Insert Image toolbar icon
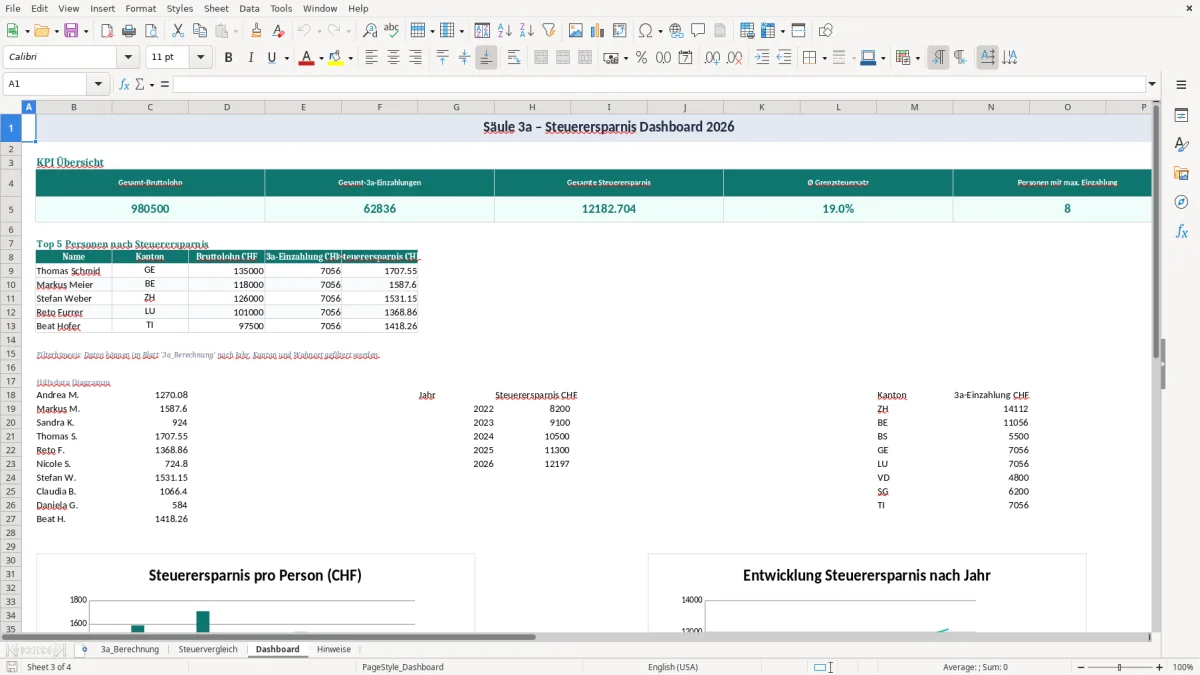Screen dimensions: 1200x675 point(576,31)
